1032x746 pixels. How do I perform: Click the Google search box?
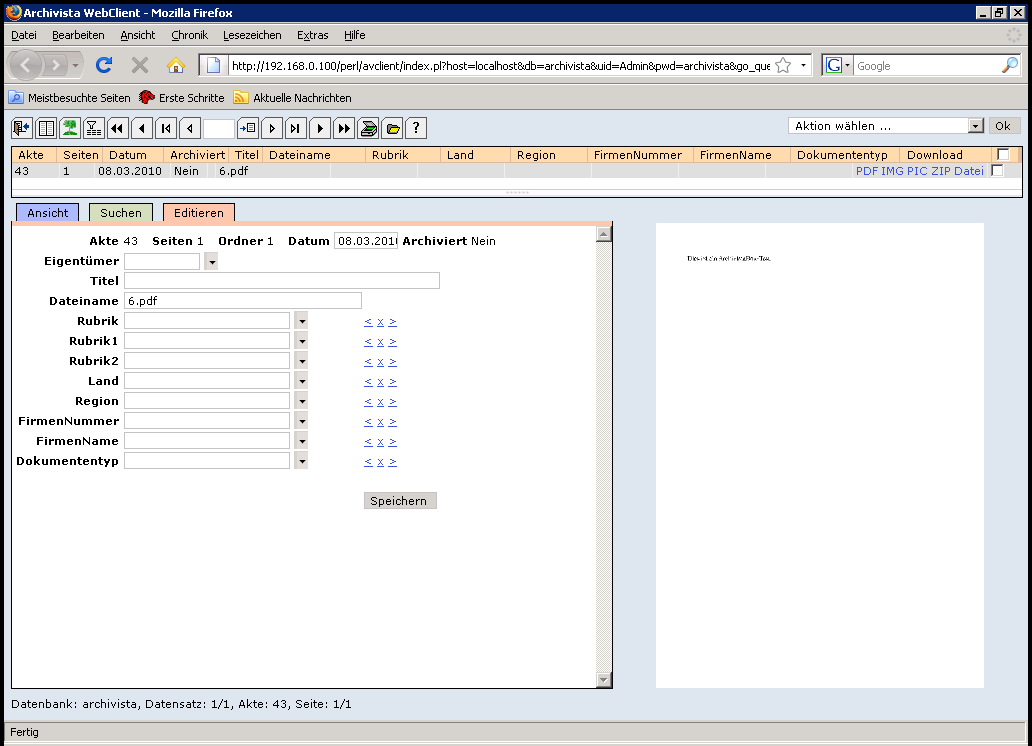point(927,65)
